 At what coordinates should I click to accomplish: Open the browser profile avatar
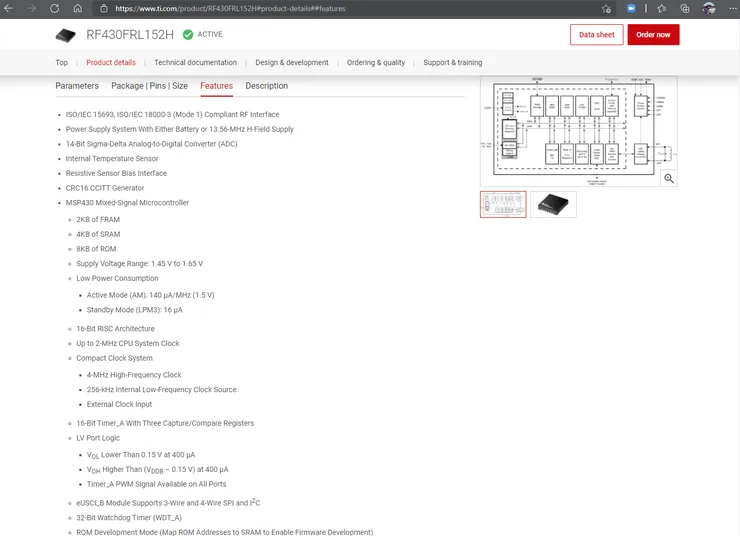tap(709, 8)
